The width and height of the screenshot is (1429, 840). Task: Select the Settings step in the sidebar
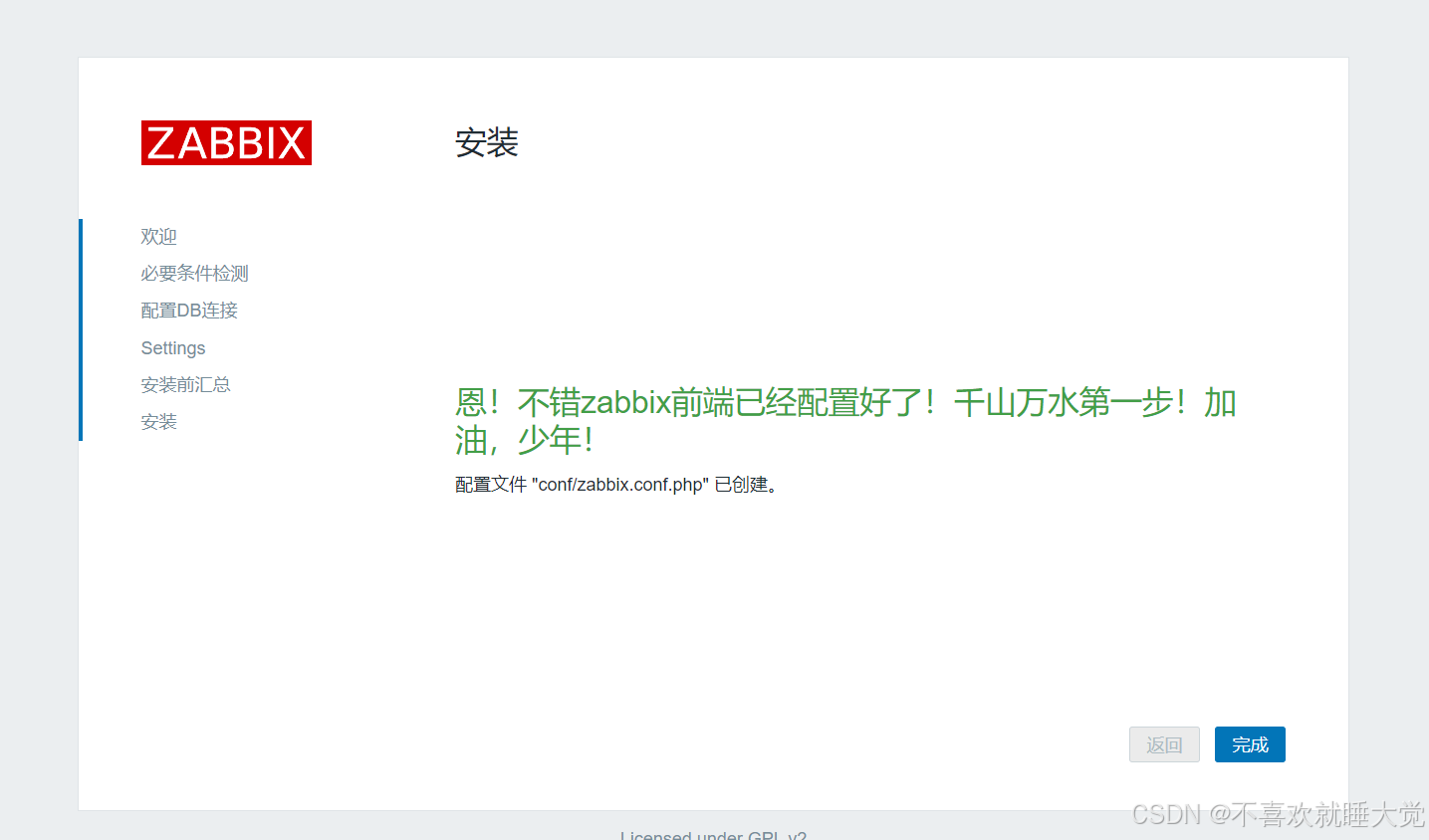pyautogui.click(x=173, y=348)
